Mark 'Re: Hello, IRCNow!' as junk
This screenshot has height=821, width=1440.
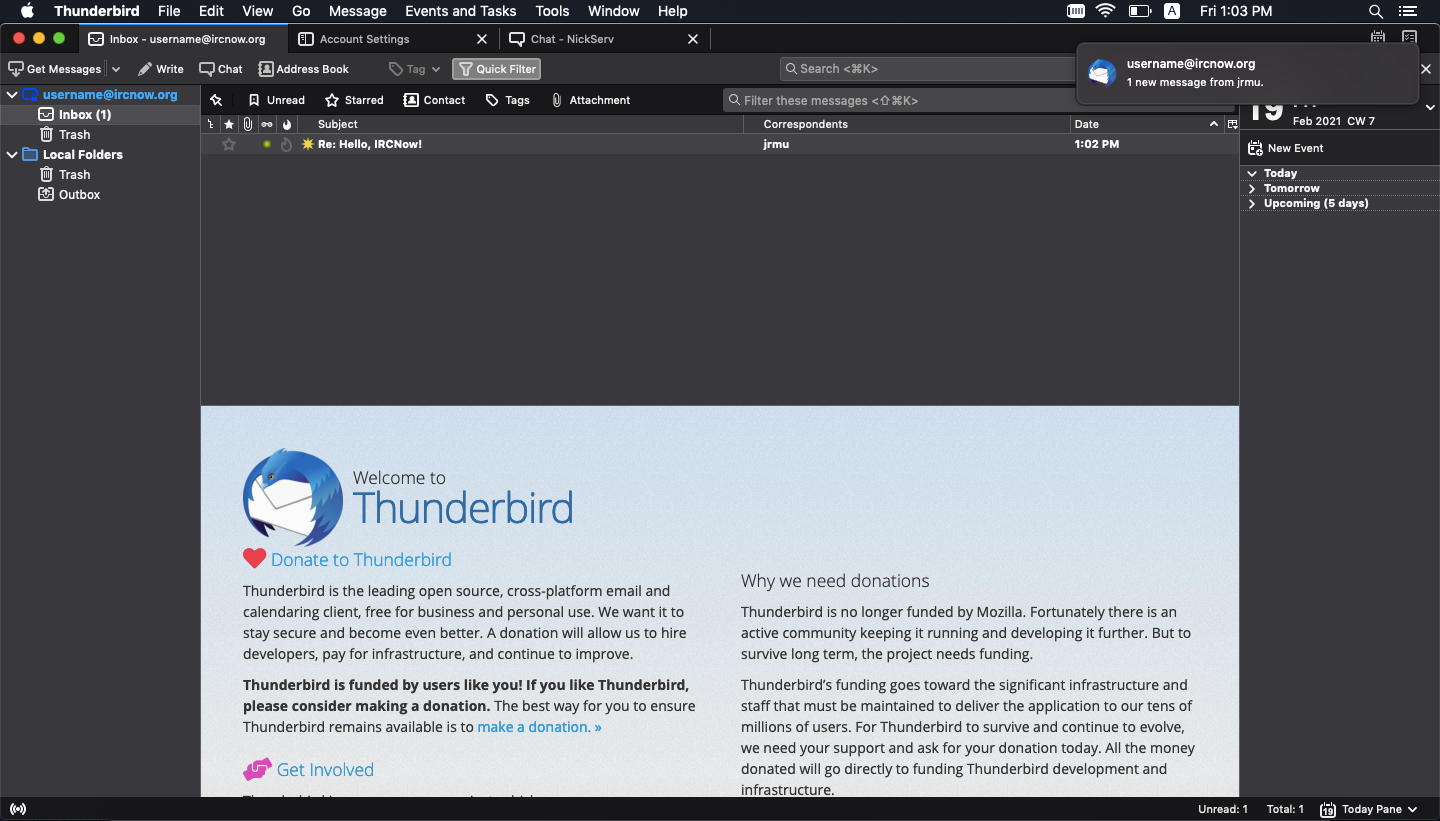(x=287, y=144)
